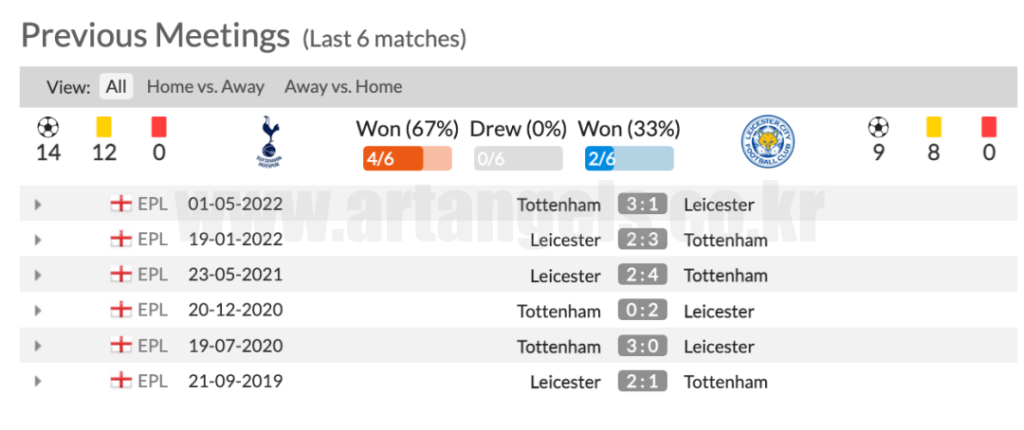Click the gray 0/6 drew bar
1024x430 pixels.
coord(518,158)
